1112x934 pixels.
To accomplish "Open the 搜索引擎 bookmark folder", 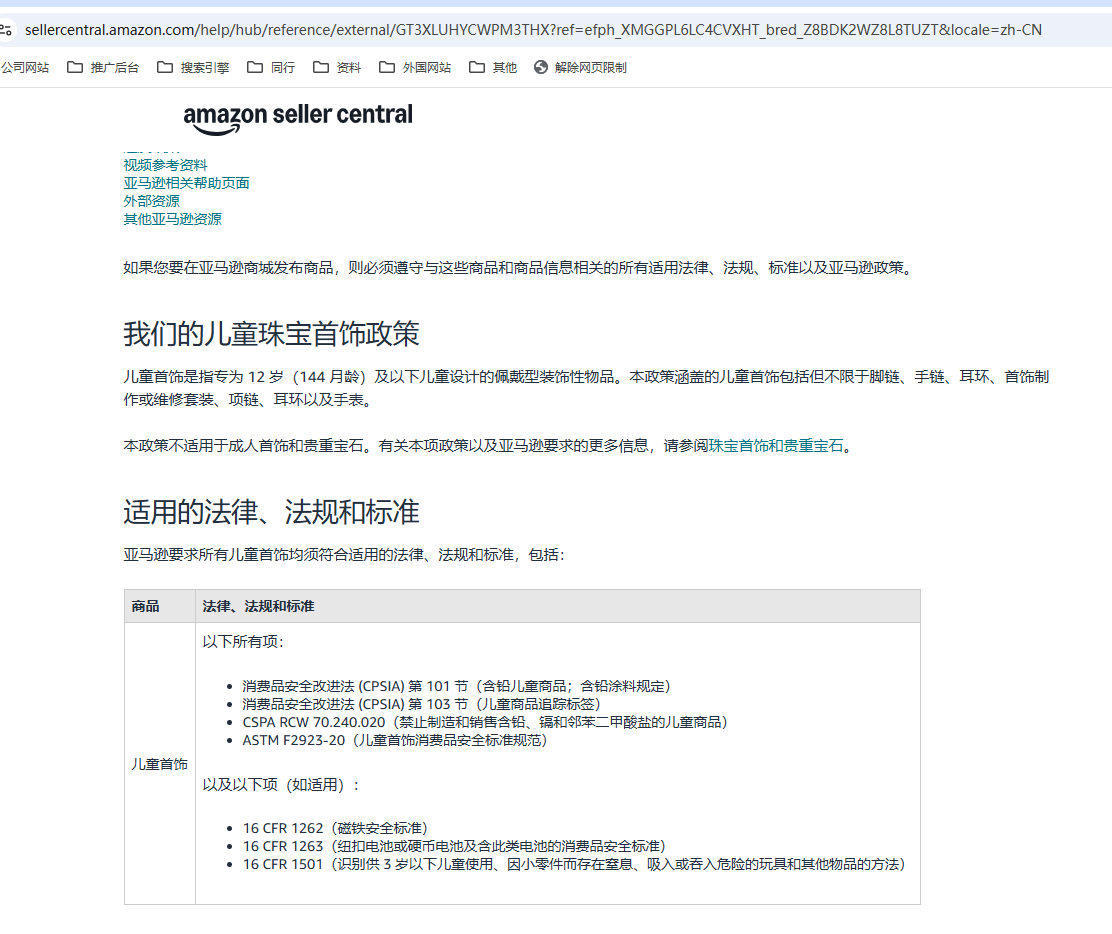I will point(193,67).
